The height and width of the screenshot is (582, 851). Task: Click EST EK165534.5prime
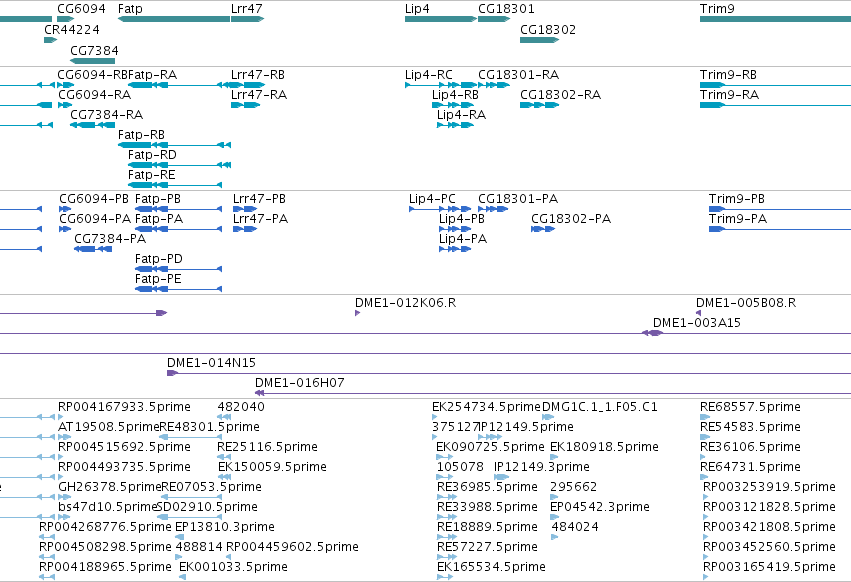pyautogui.click(x=491, y=567)
